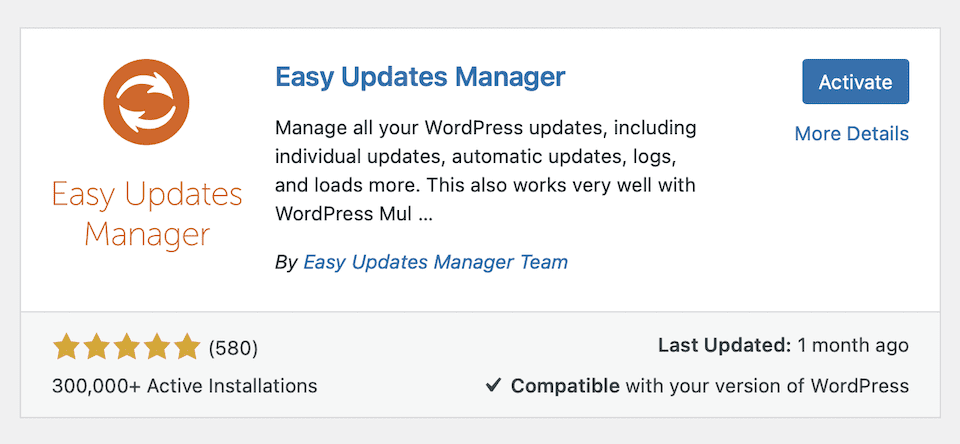Click the second gold rating star
Image resolution: width=960 pixels, height=444 pixels.
click(97, 348)
